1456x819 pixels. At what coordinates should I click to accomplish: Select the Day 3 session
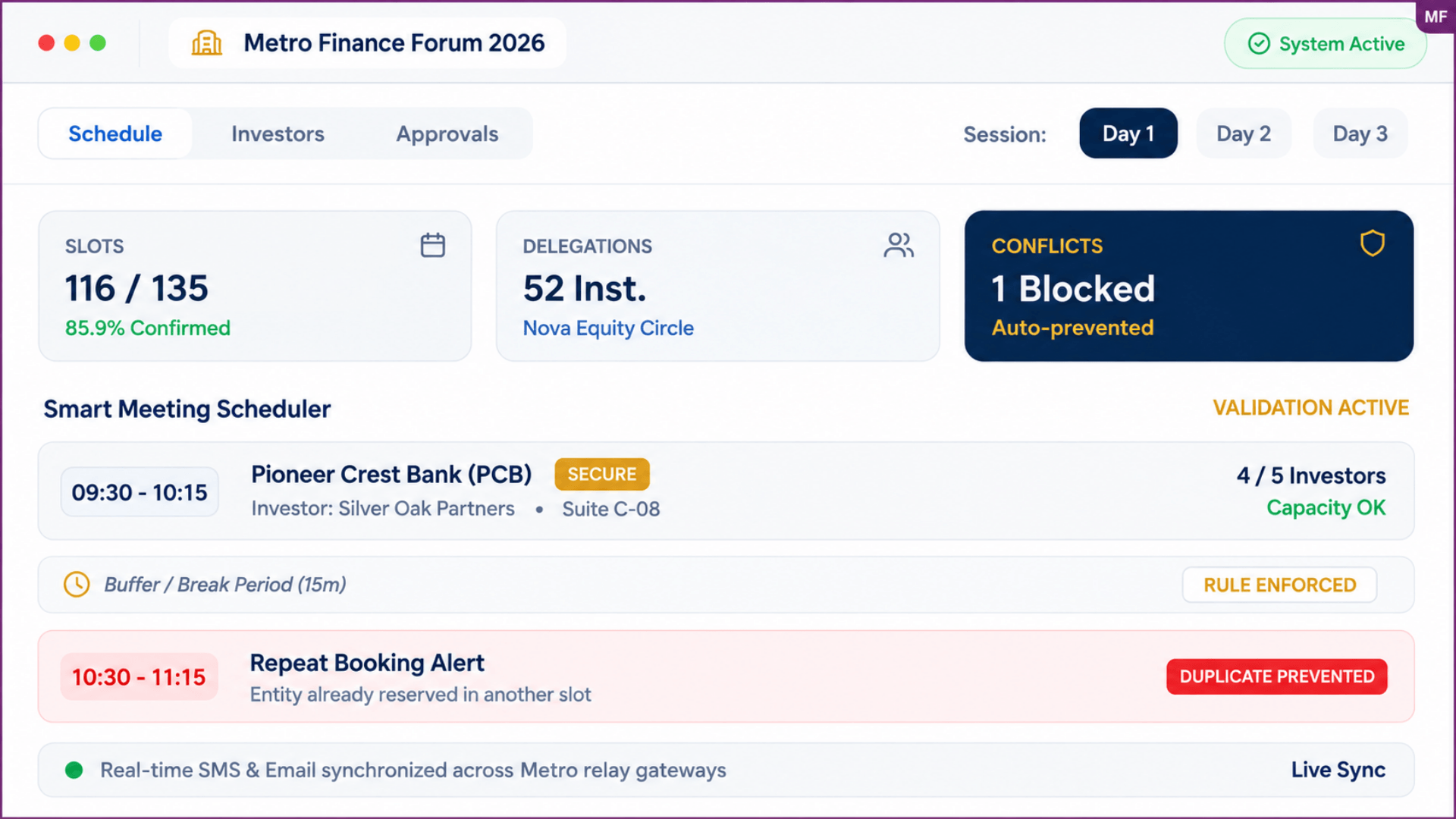pos(1360,133)
